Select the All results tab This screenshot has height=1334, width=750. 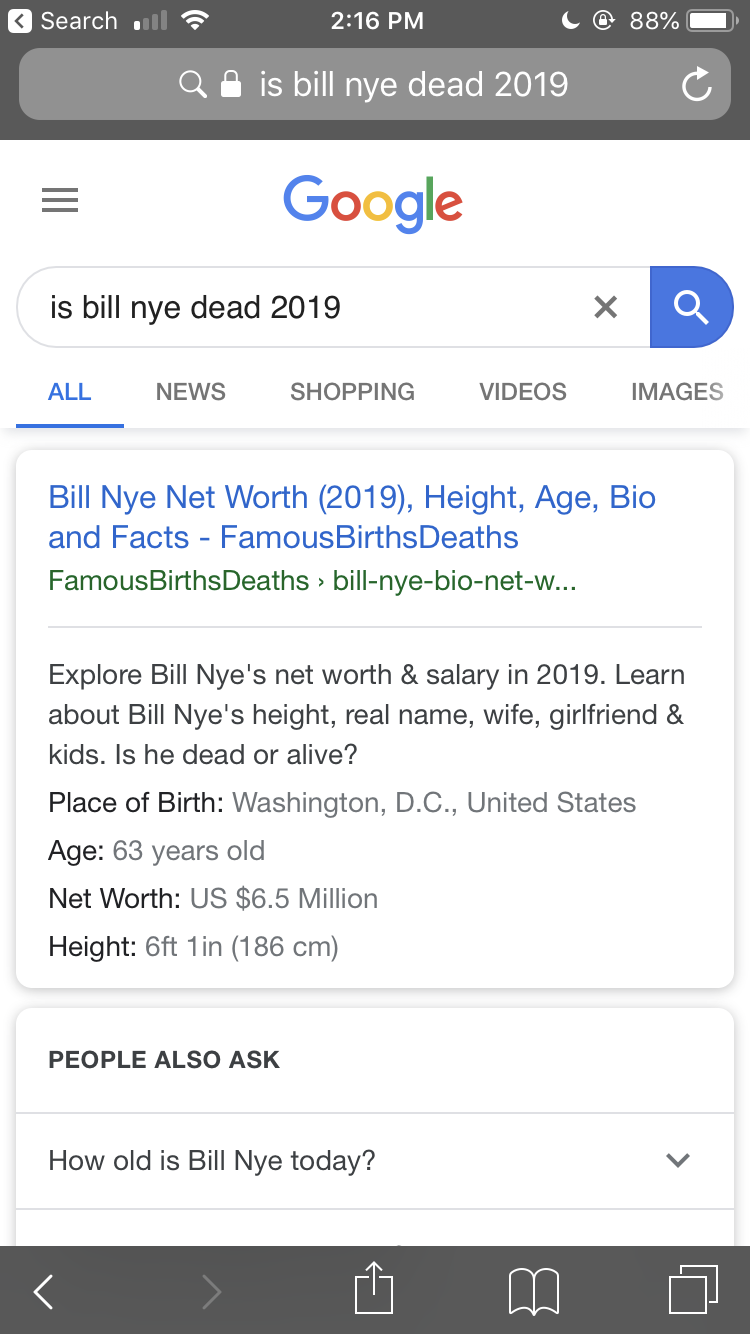pos(70,392)
